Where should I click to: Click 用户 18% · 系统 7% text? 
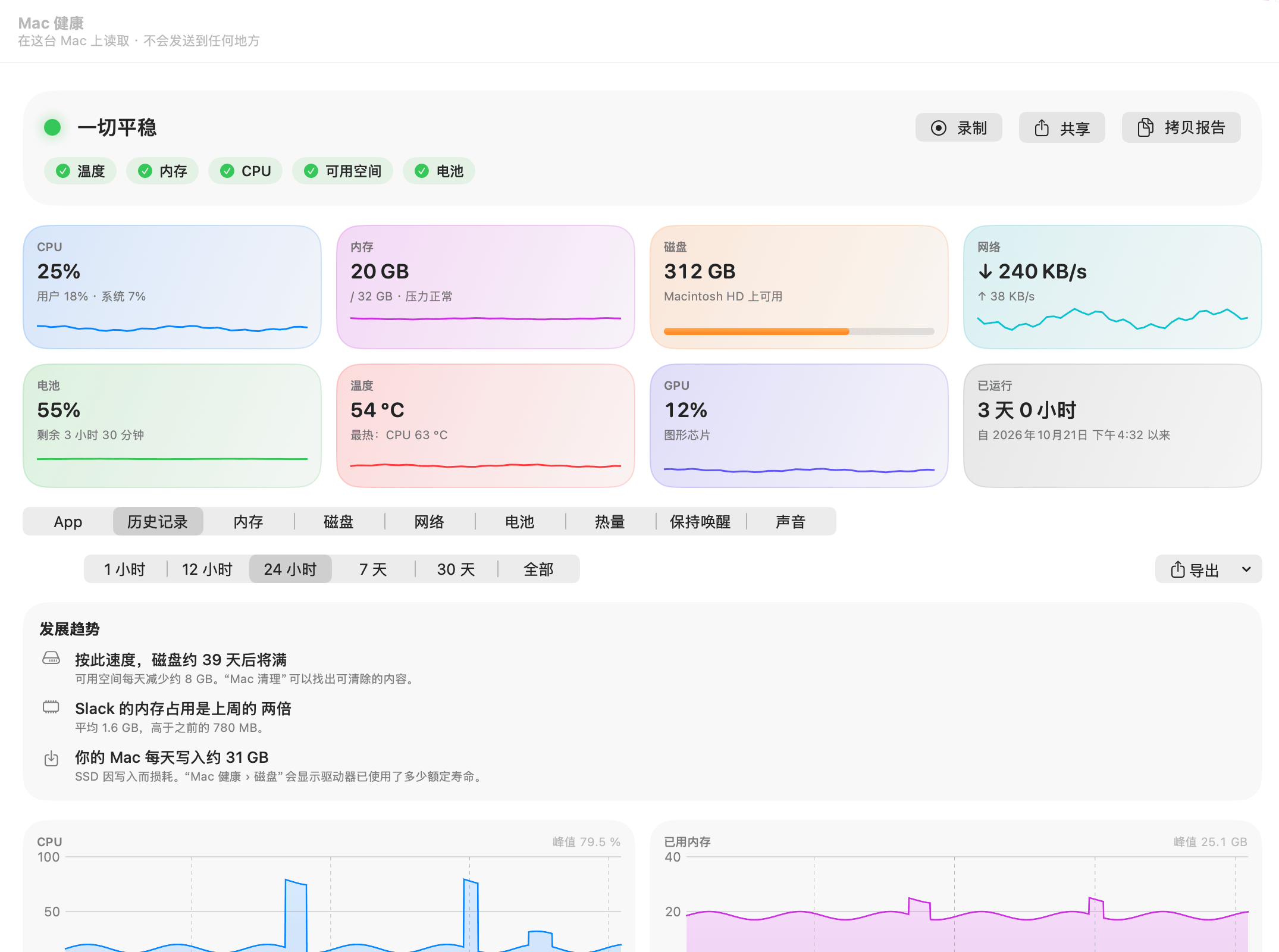92,296
